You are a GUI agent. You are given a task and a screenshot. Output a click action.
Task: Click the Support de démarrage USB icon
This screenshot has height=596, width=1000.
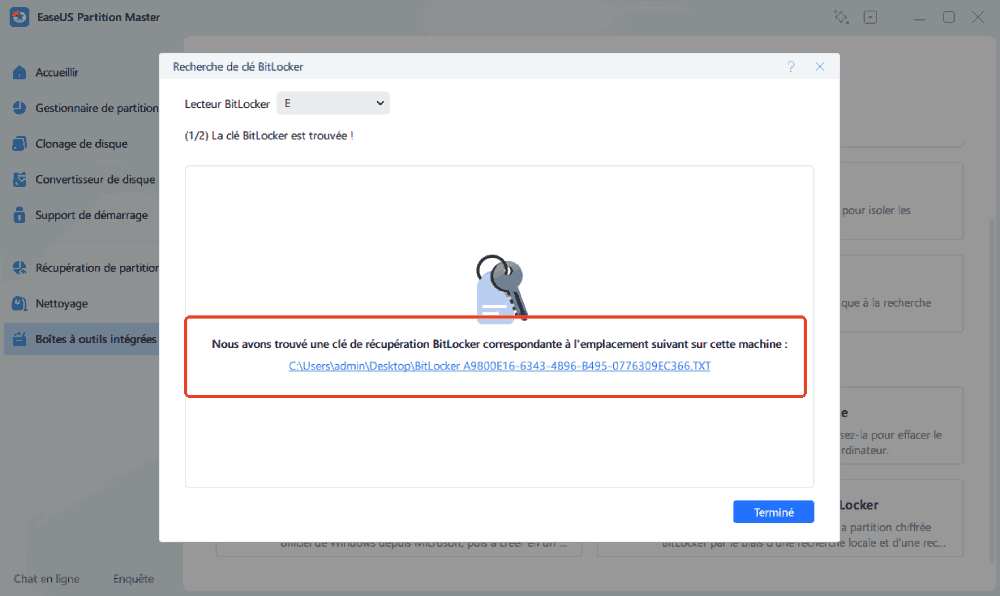[20, 215]
